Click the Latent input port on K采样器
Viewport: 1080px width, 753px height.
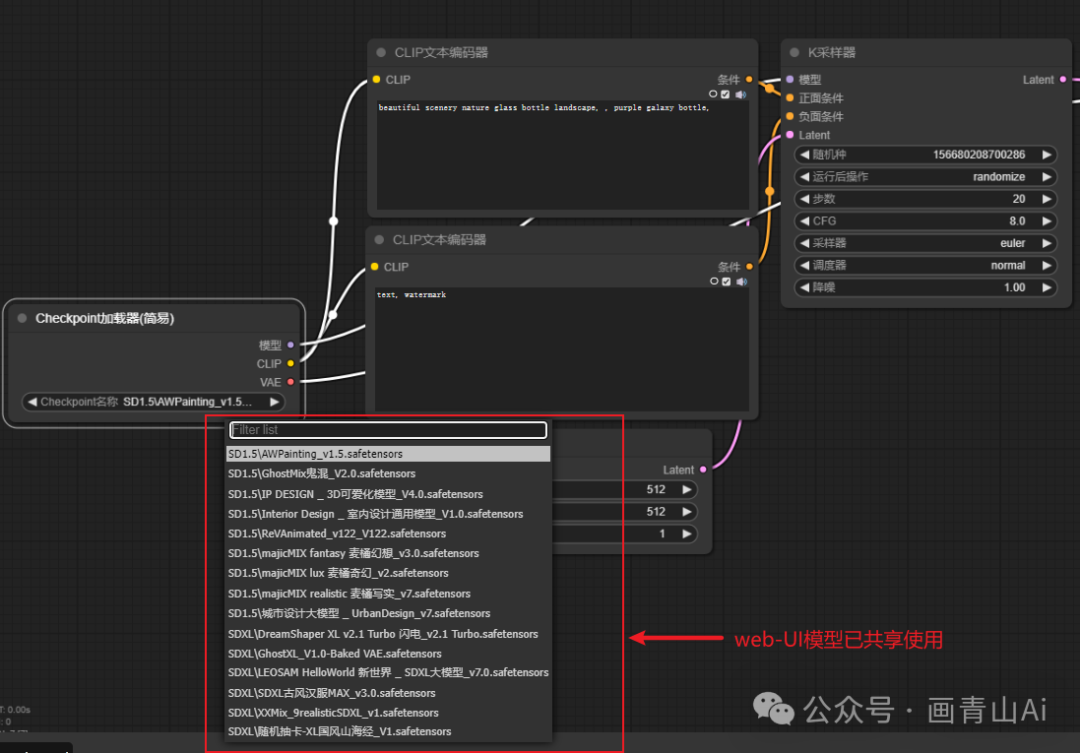(x=790, y=135)
